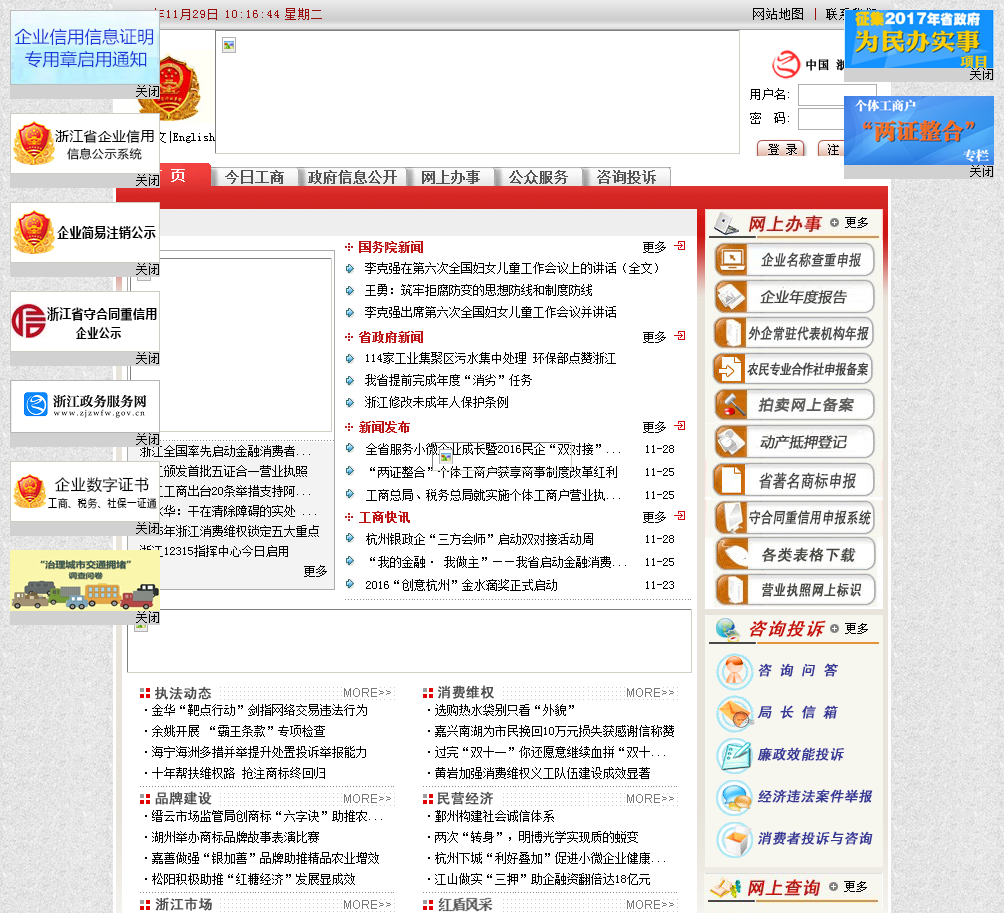The image size is (1004, 913).
Task: Open news 我省提前完成年度“消劣”任务
Action: click(448, 380)
